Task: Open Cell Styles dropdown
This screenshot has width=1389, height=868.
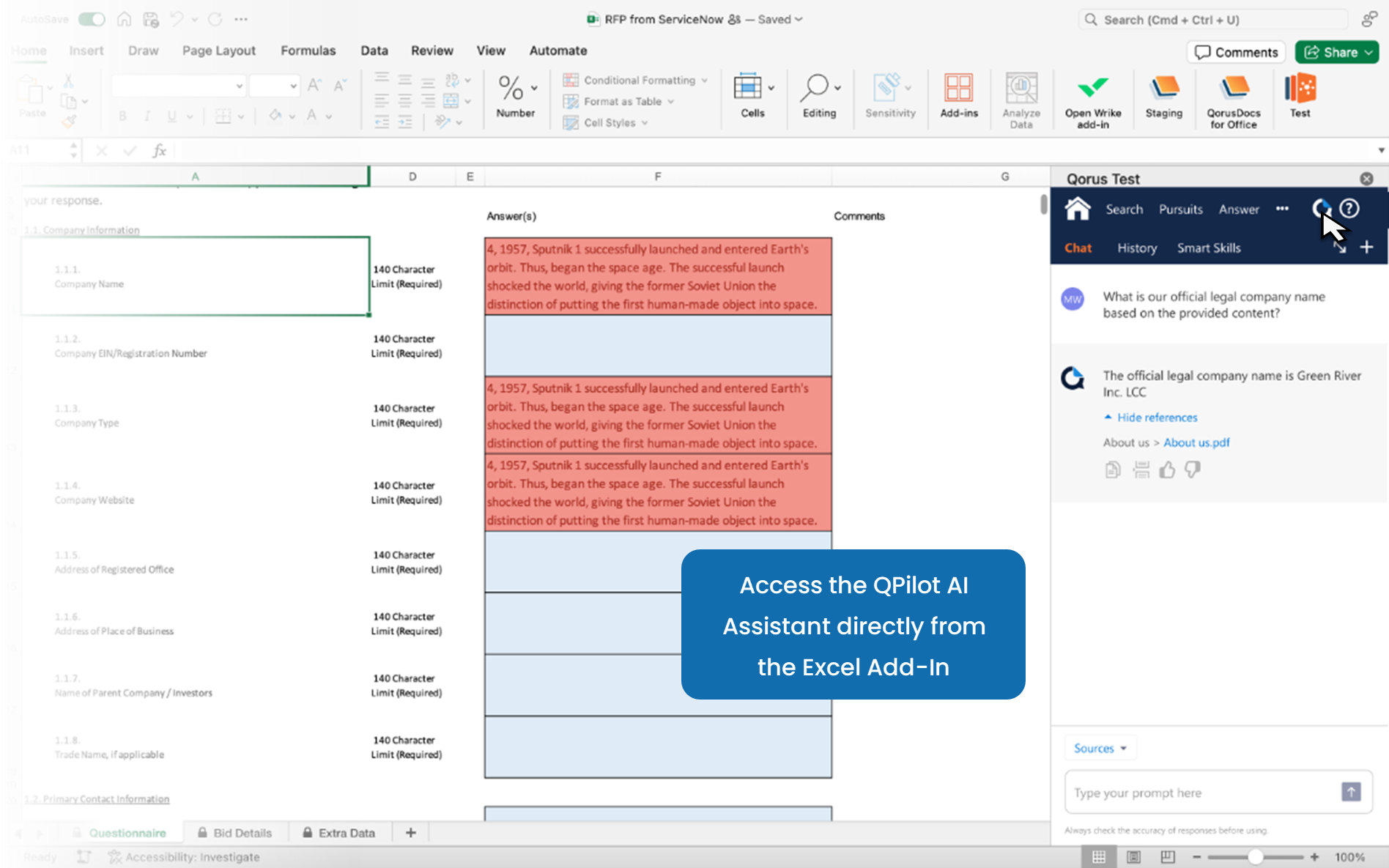Action: pyautogui.click(x=605, y=122)
